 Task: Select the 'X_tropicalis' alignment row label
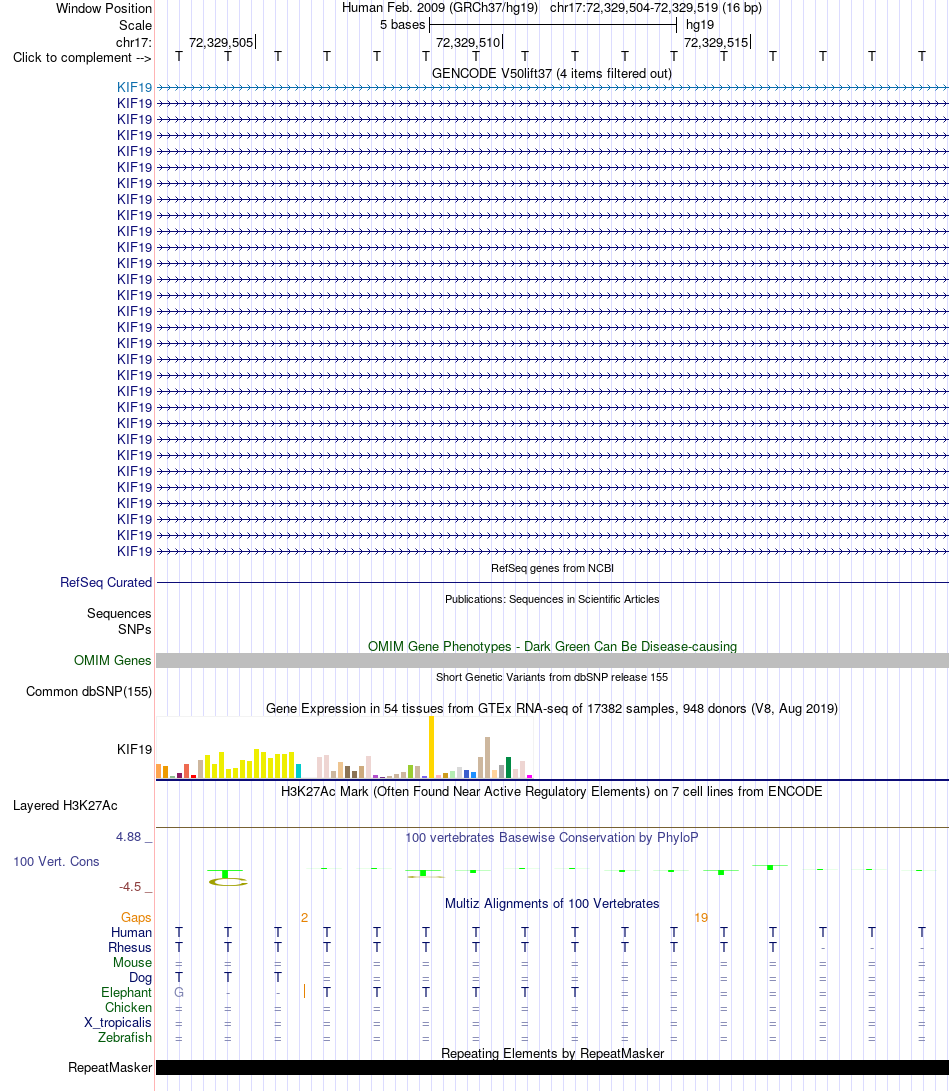pos(118,1023)
